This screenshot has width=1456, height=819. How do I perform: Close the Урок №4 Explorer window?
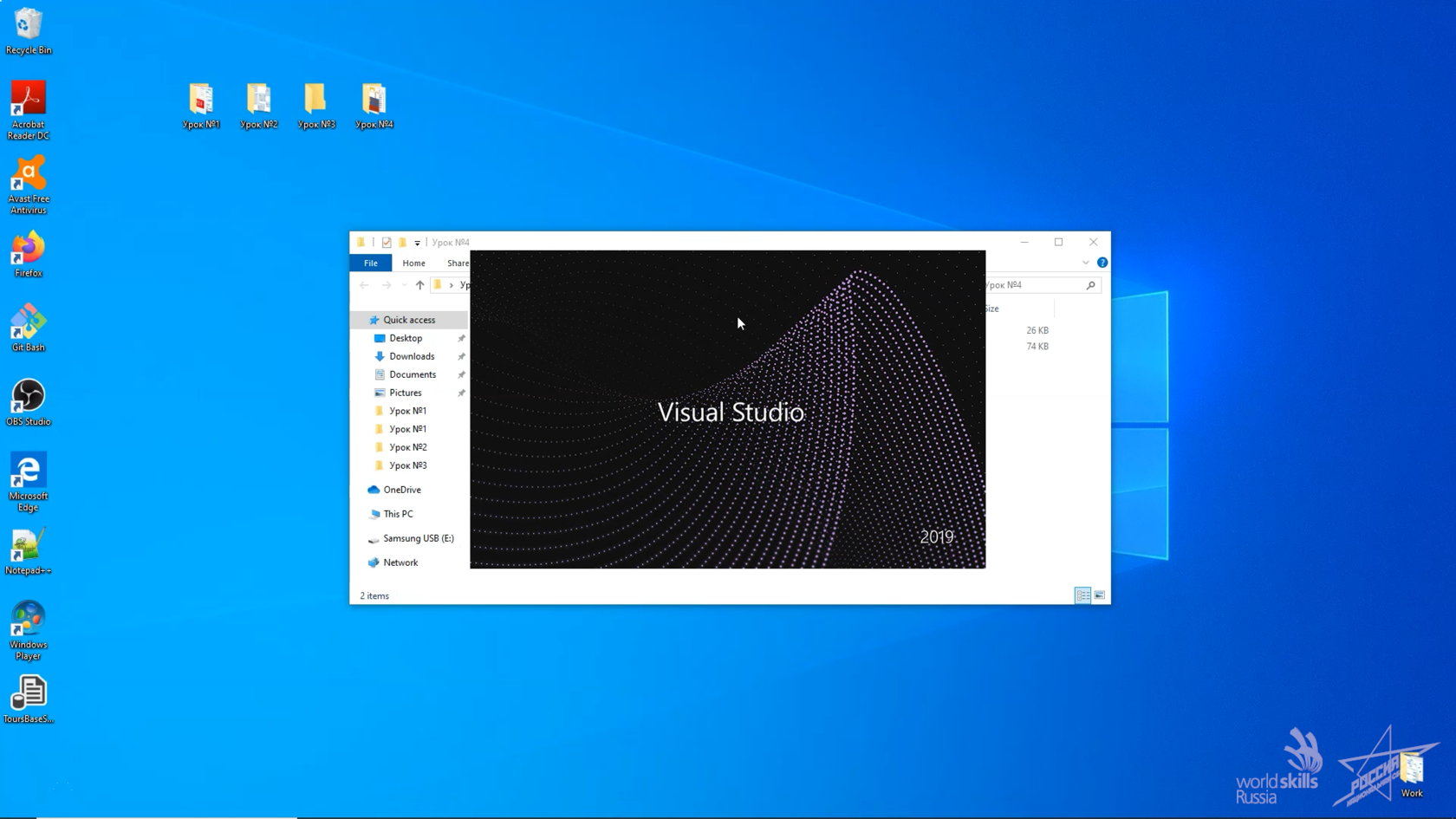[1093, 242]
